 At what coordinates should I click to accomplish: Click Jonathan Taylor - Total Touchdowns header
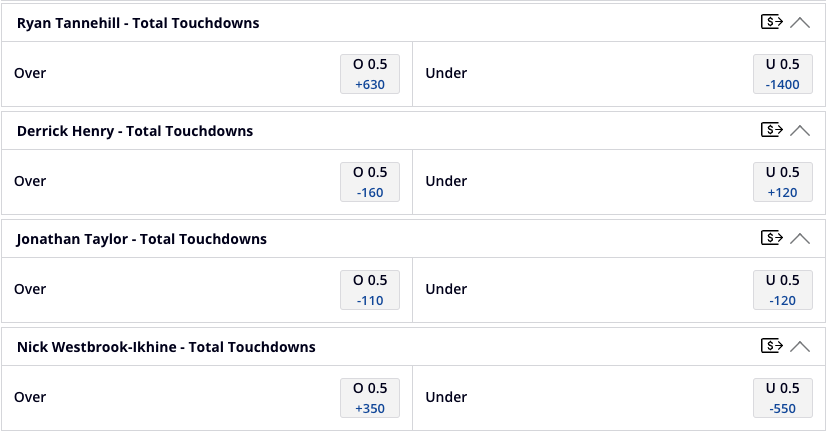tap(142, 239)
